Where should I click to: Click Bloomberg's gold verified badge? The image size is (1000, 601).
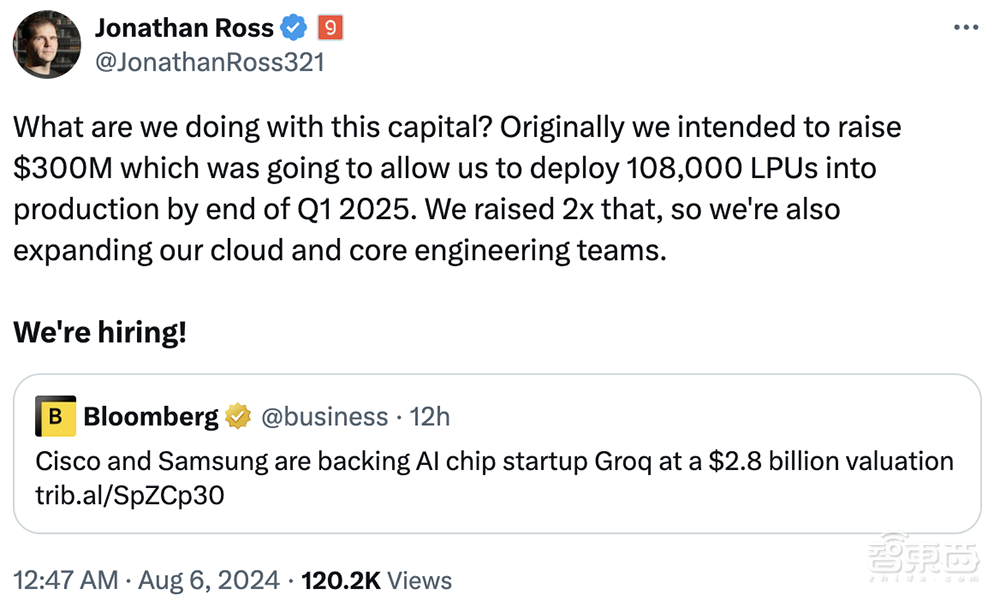[237, 416]
